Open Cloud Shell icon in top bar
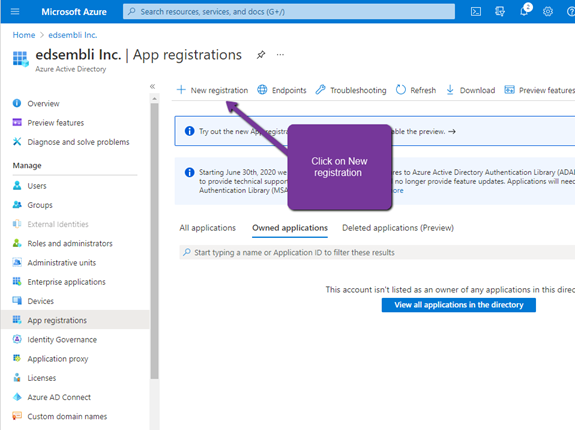This screenshot has height=430, width=575. click(x=476, y=12)
